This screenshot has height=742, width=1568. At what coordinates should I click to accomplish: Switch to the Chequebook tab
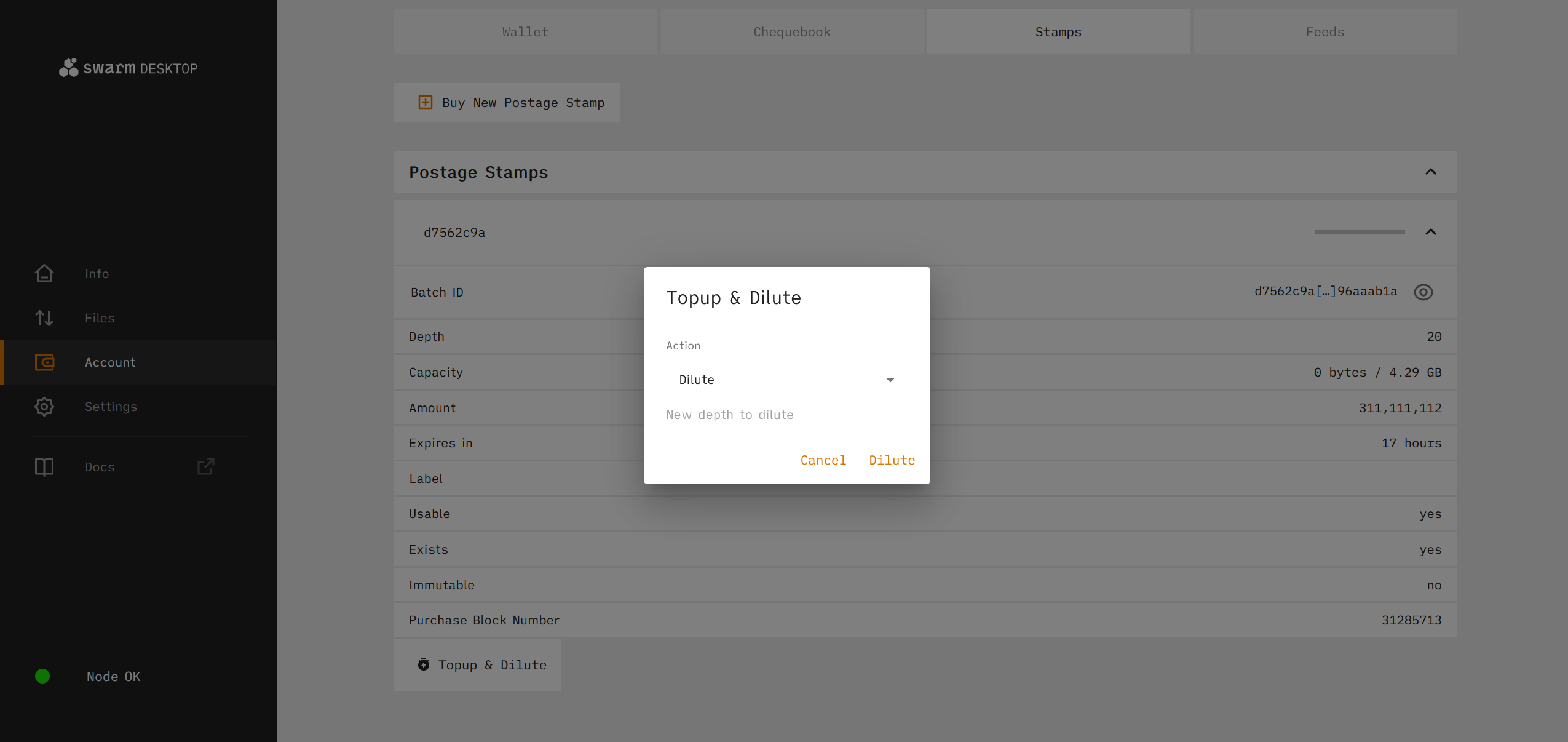[792, 32]
